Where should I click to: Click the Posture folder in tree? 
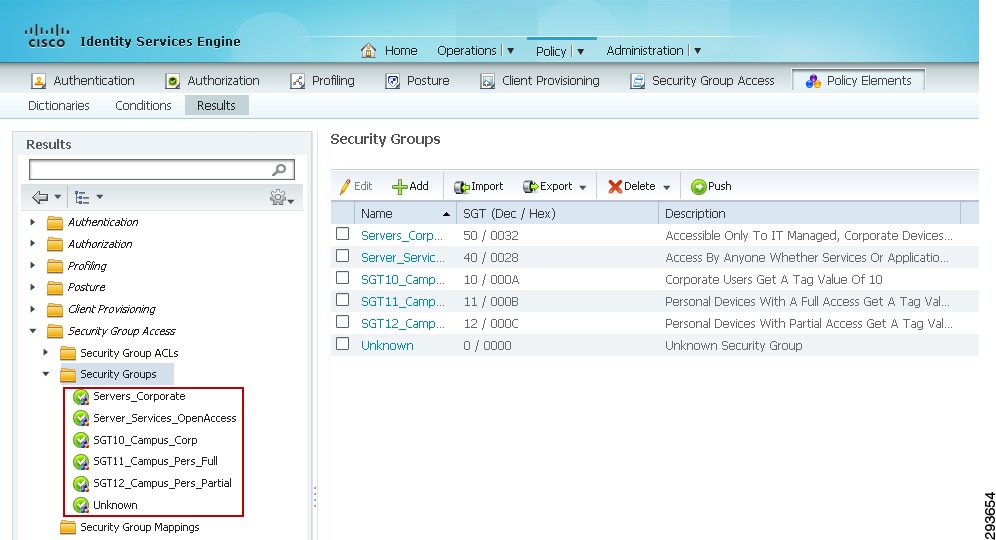(76, 288)
